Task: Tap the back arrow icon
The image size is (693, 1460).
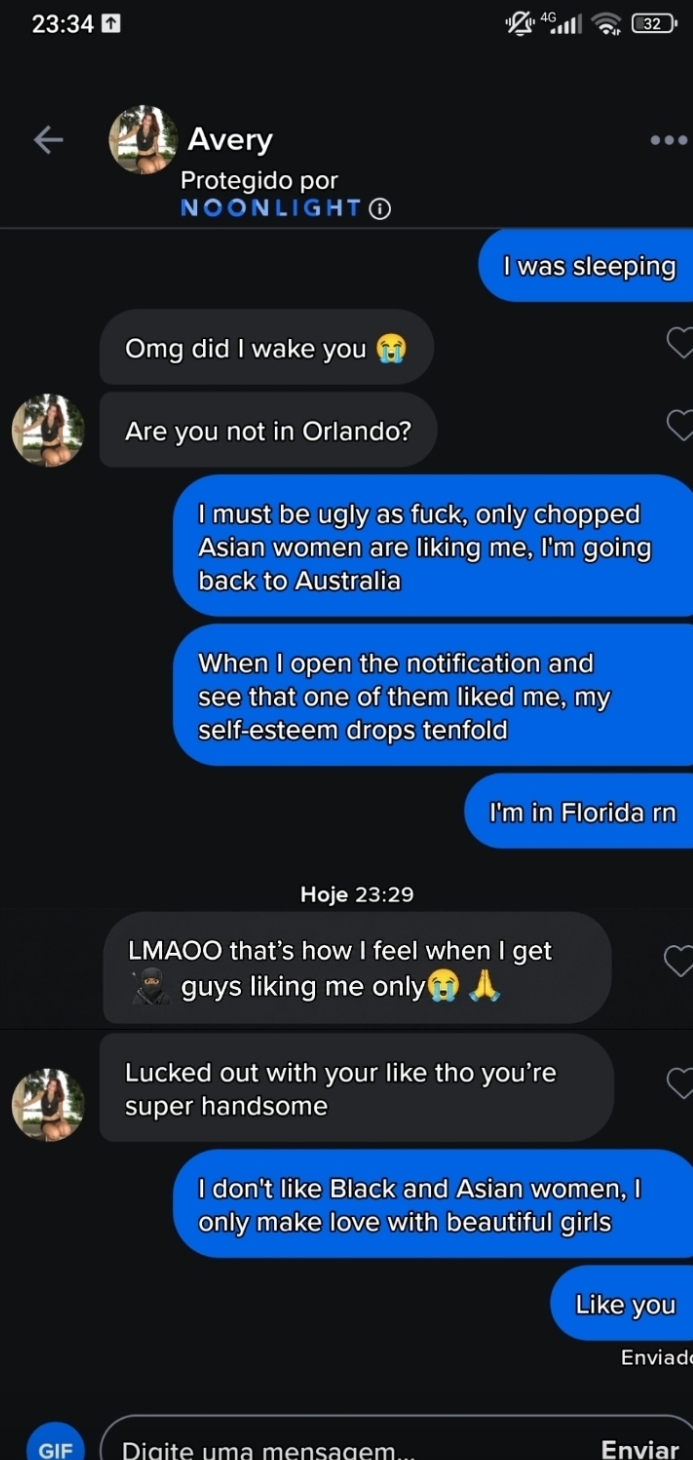Action: tap(48, 140)
